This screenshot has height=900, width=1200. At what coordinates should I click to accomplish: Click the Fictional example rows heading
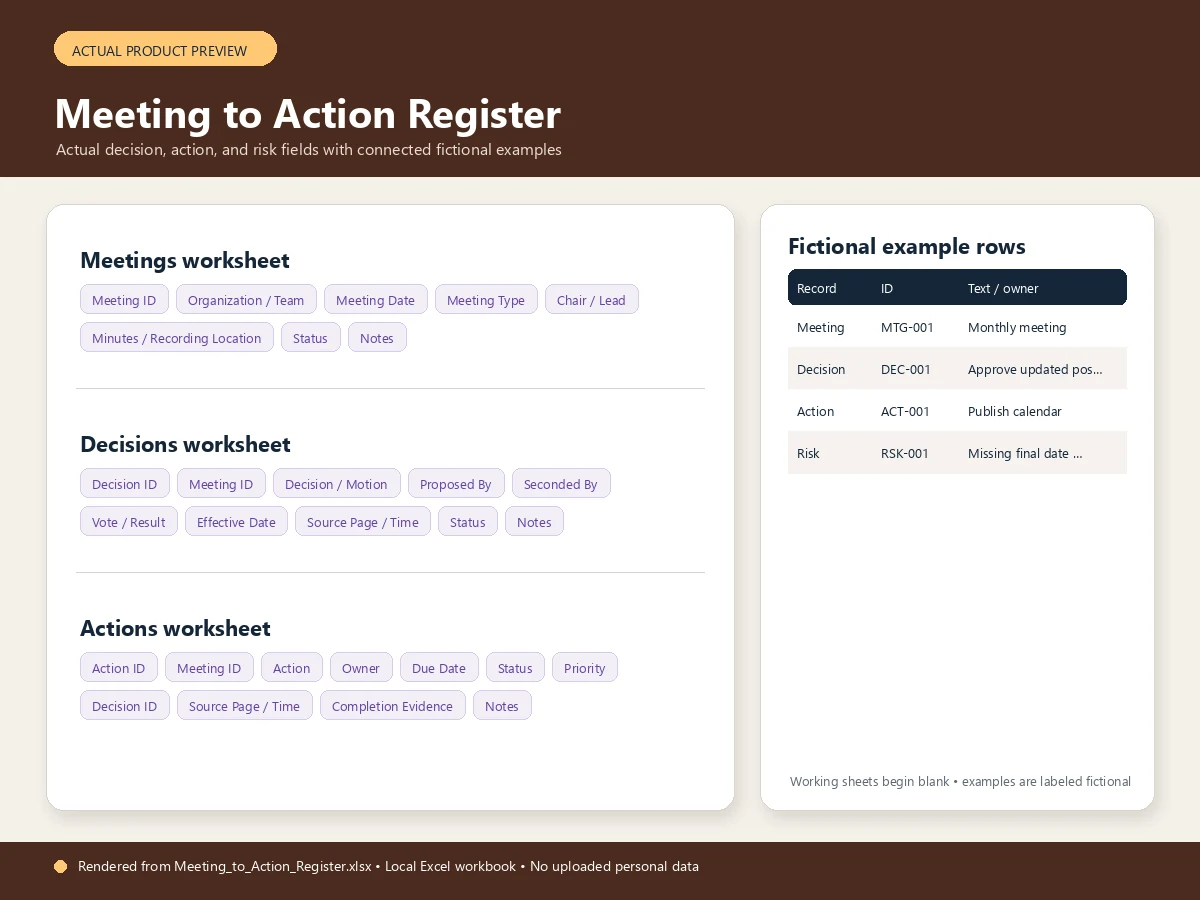907,246
